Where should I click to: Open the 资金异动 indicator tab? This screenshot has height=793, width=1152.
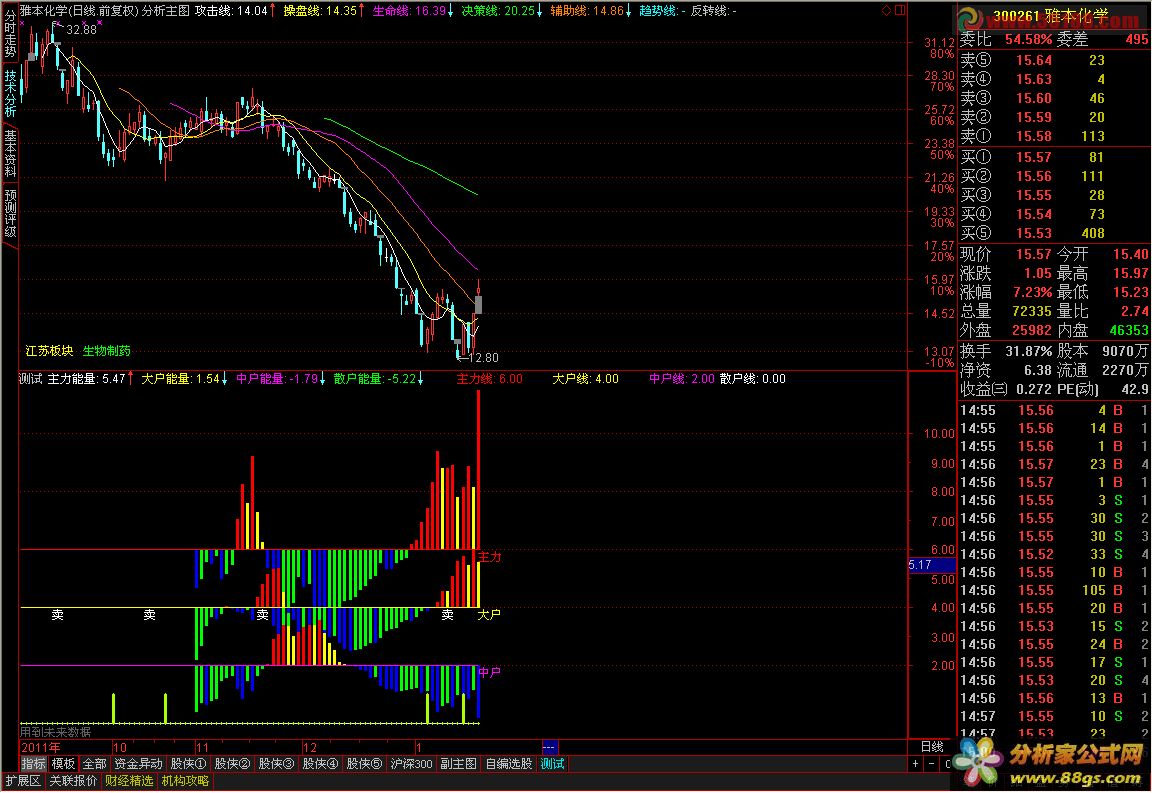click(x=137, y=764)
